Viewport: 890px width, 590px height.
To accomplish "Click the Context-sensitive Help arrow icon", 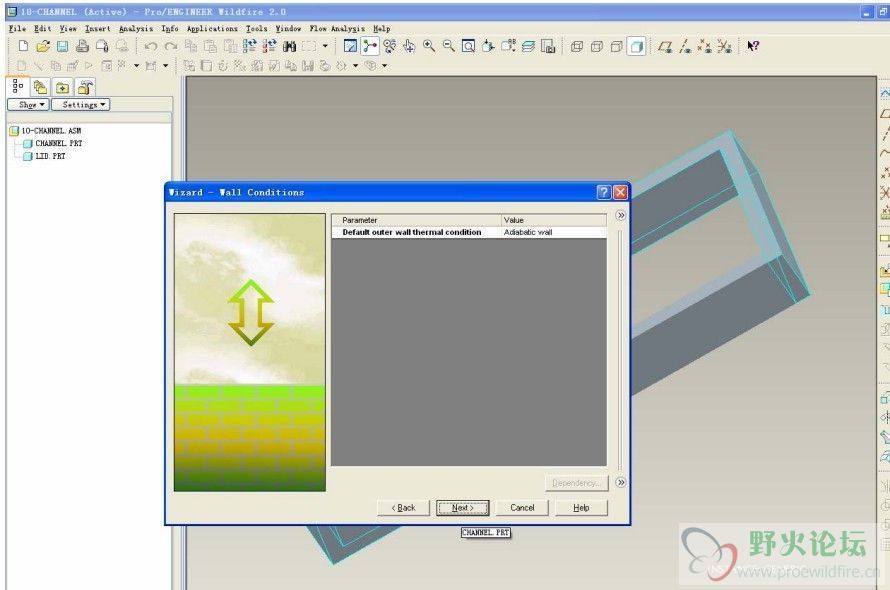I will coord(753,46).
